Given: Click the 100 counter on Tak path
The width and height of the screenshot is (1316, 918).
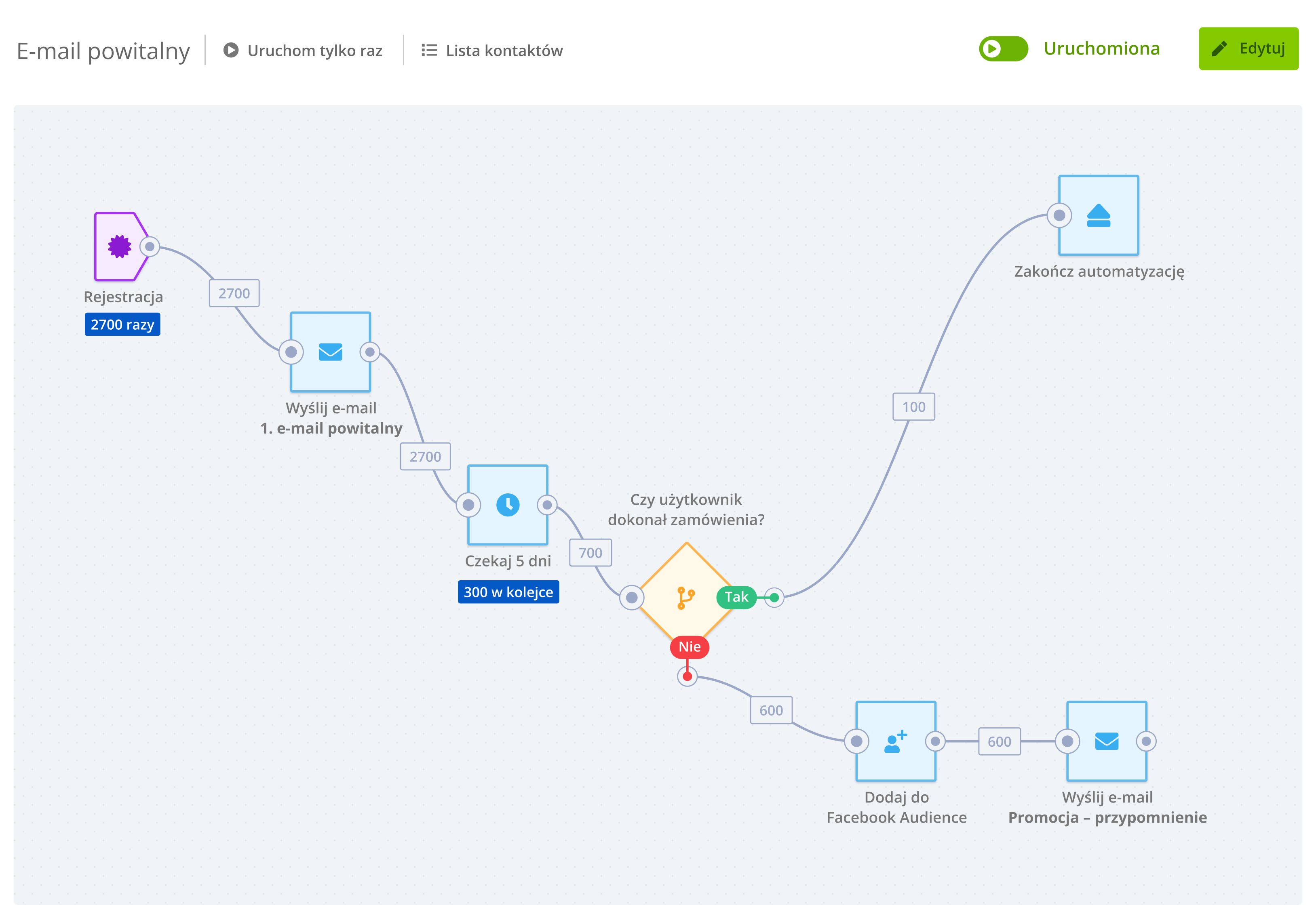Looking at the screenshot, I should tap(913, 407).
